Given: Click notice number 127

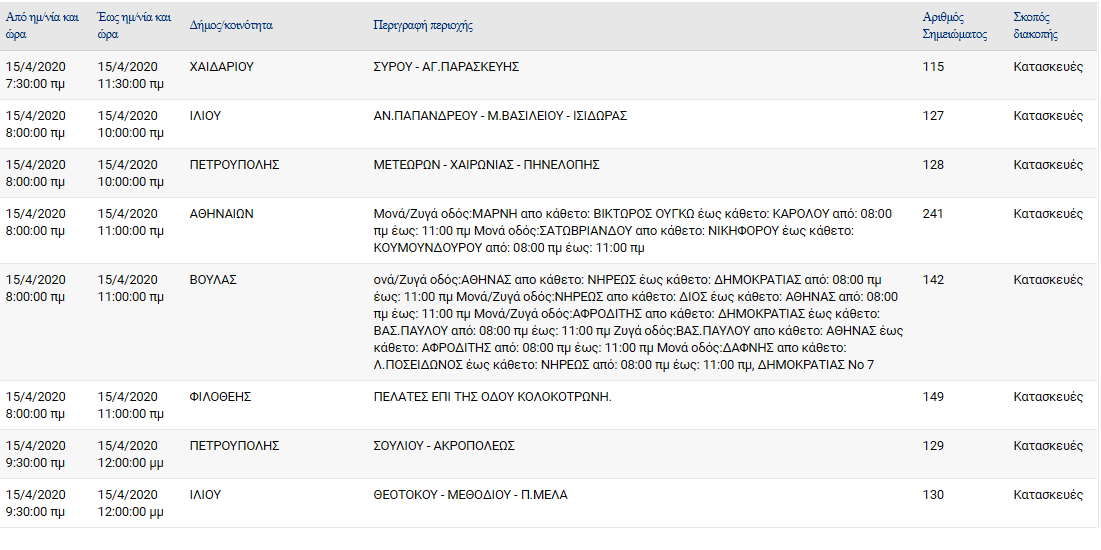Looking at the screenshot, I should click(x=933, y=117).
